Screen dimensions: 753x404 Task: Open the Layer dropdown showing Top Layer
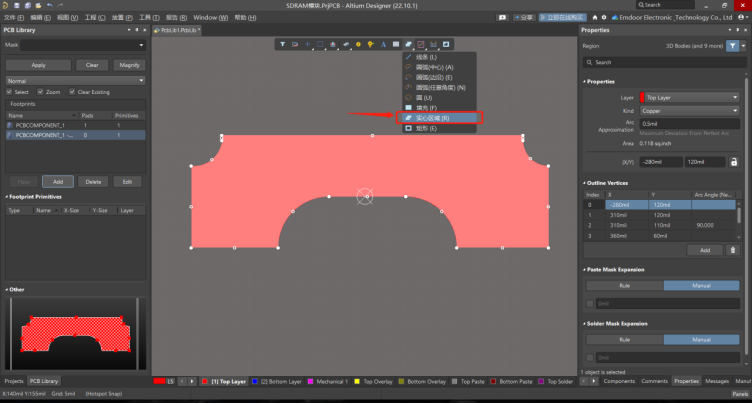click(689, 98)
